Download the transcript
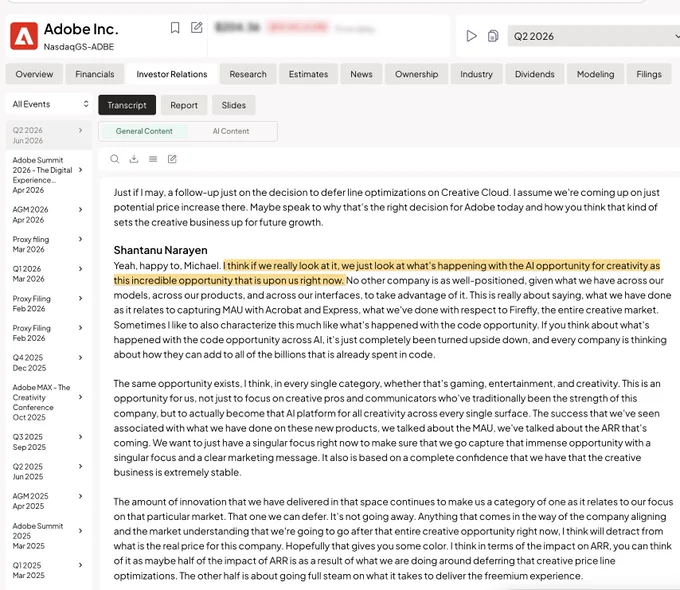The width and height of the screenshot is (680, 590). 134,159
